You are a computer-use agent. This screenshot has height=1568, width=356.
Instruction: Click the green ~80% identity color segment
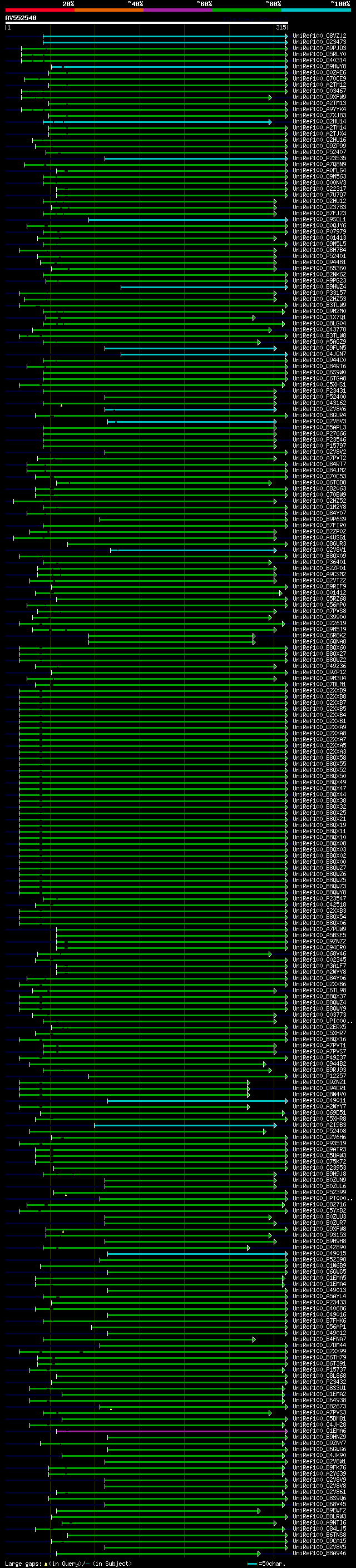247,10
